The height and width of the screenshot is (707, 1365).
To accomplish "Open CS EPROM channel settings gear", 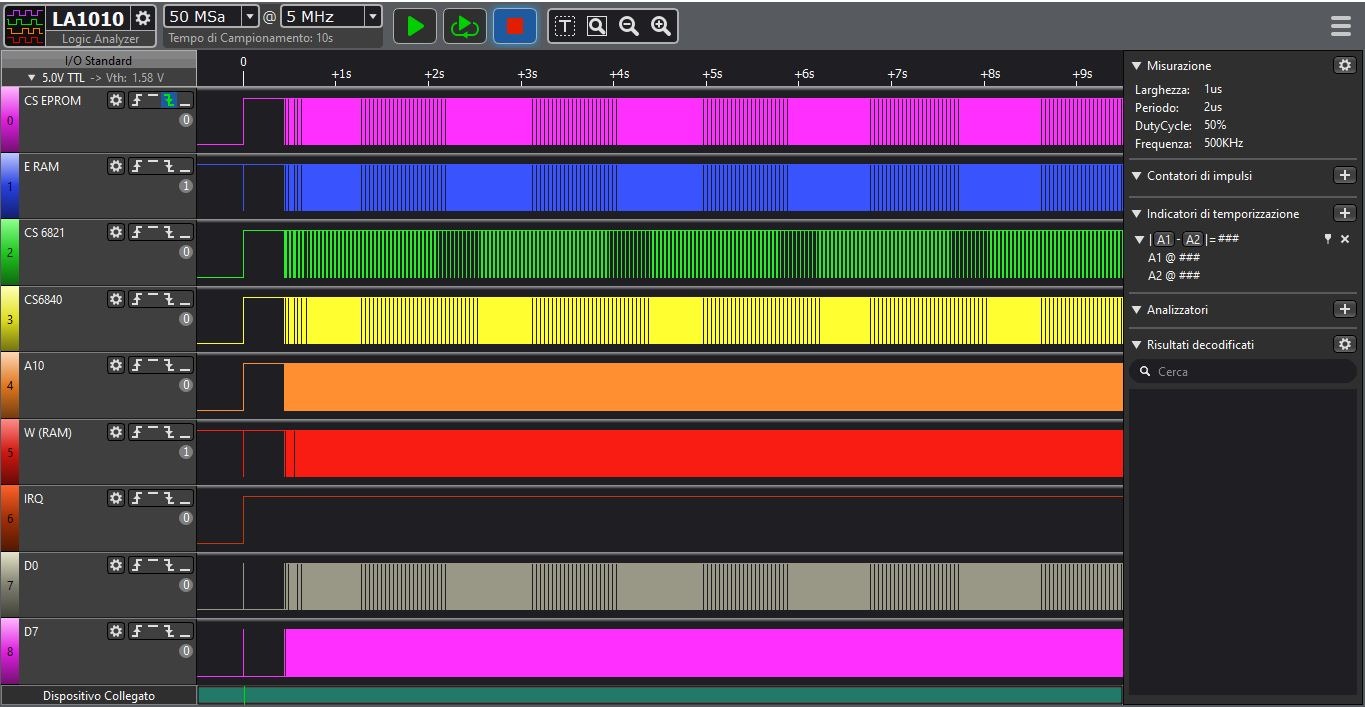I will pyautogui.click(x=116, y=100).
